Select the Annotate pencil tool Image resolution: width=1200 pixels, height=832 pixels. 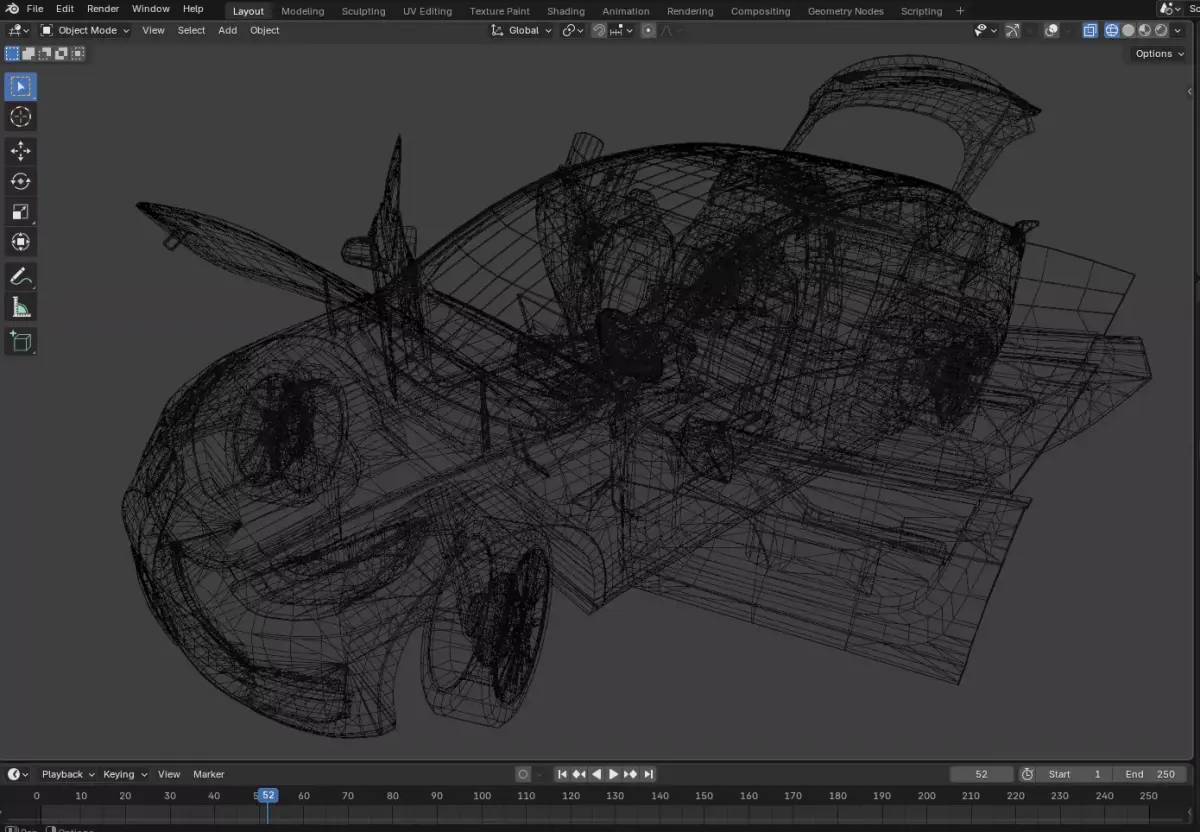pyautogui.click(x=21, y=276)
